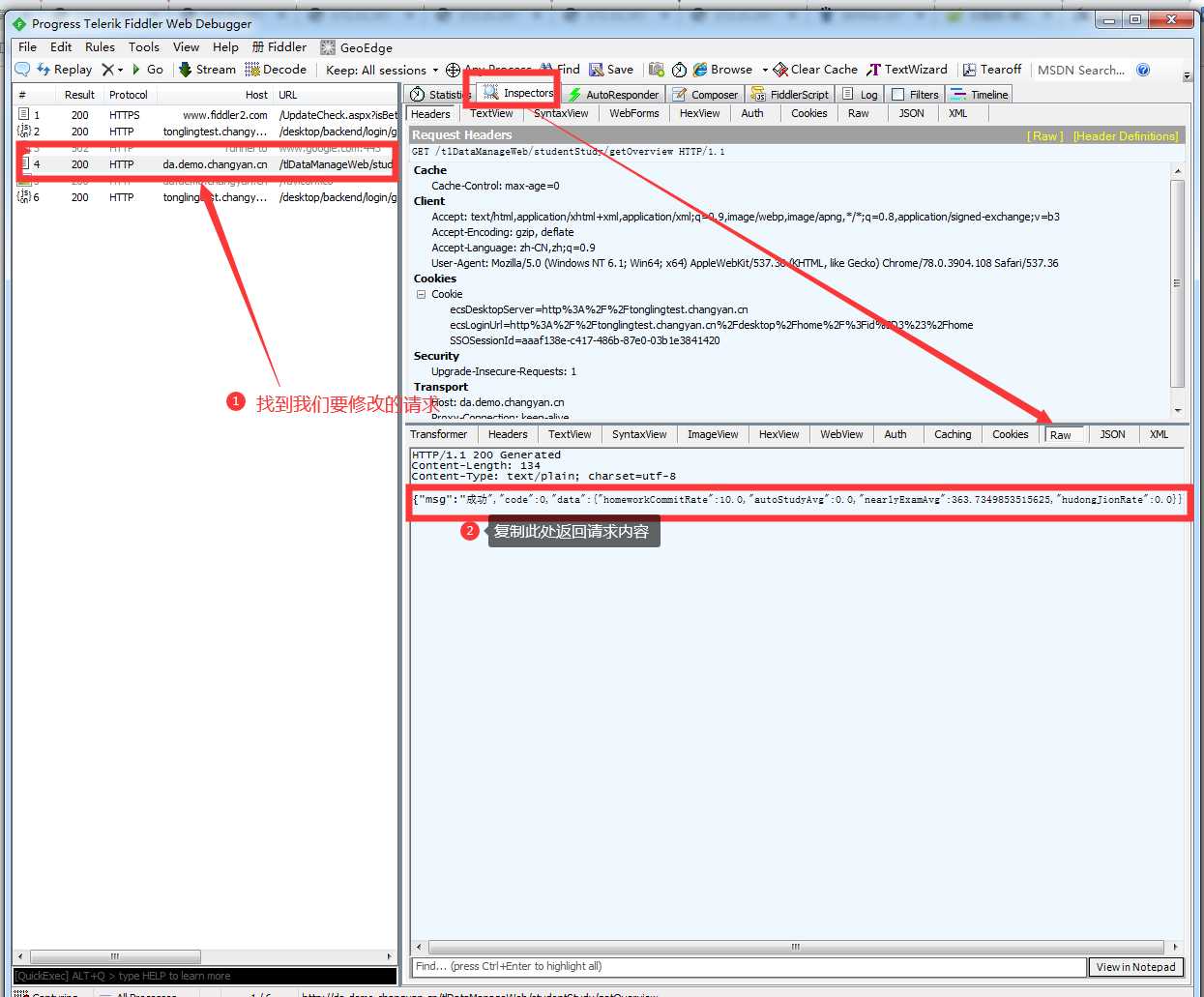Click the [Raw] link in Request Headers
Image resolution: width=1204 pixels, height=997 pixels.
(1044, 136)
